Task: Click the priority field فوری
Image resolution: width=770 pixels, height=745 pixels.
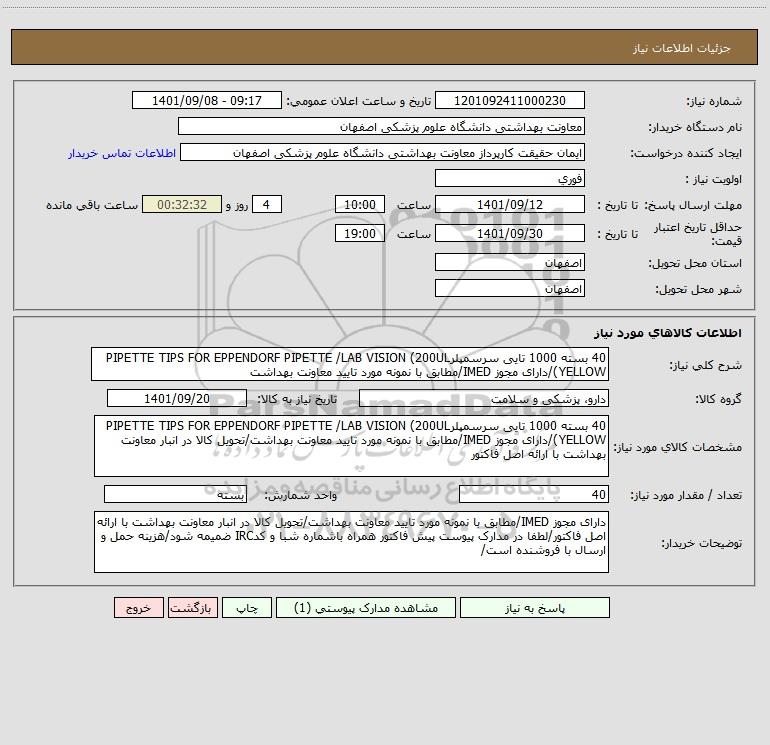Action: pos(510,179)
